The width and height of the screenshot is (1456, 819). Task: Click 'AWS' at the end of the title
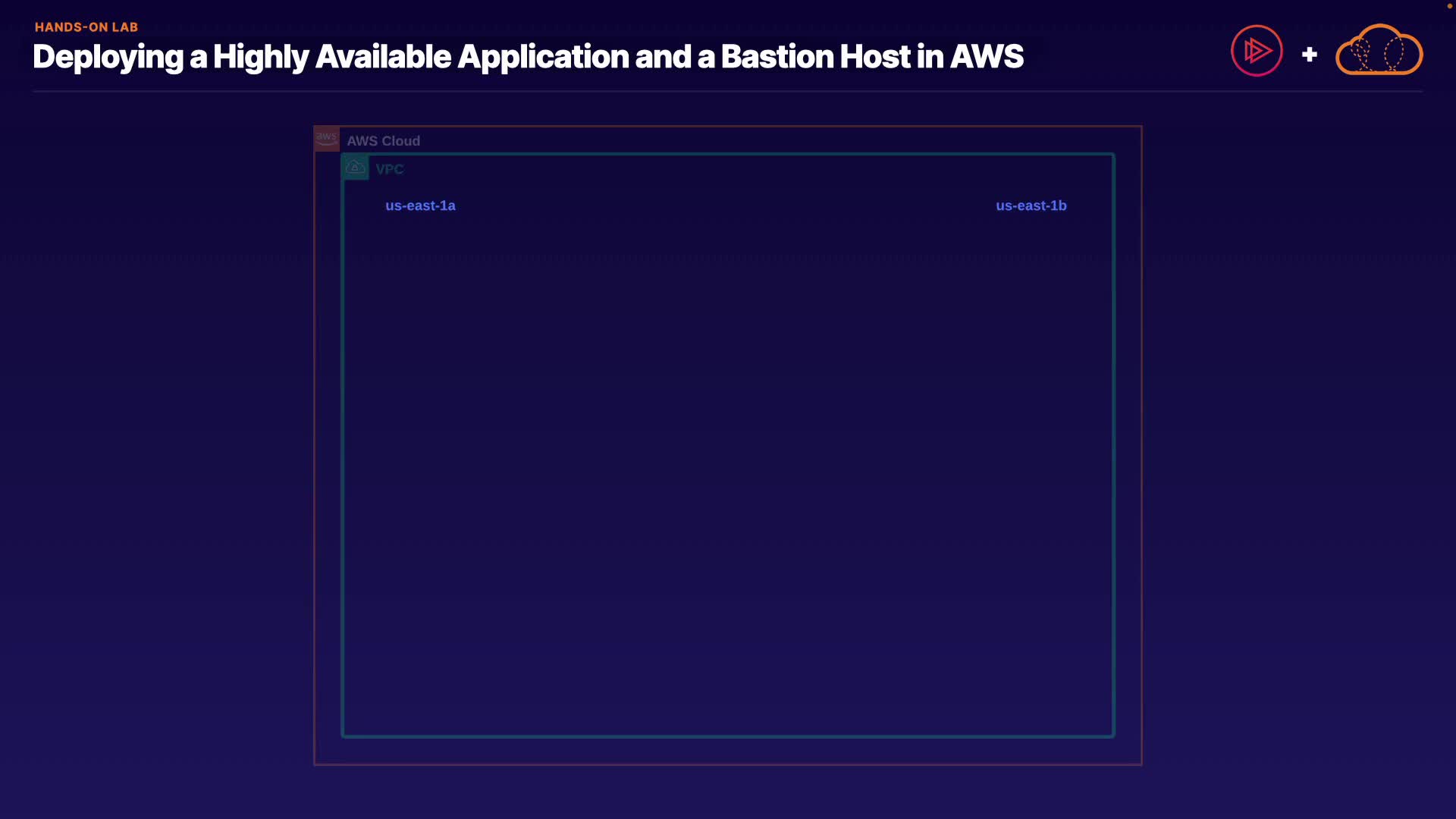tap(987, 57)
